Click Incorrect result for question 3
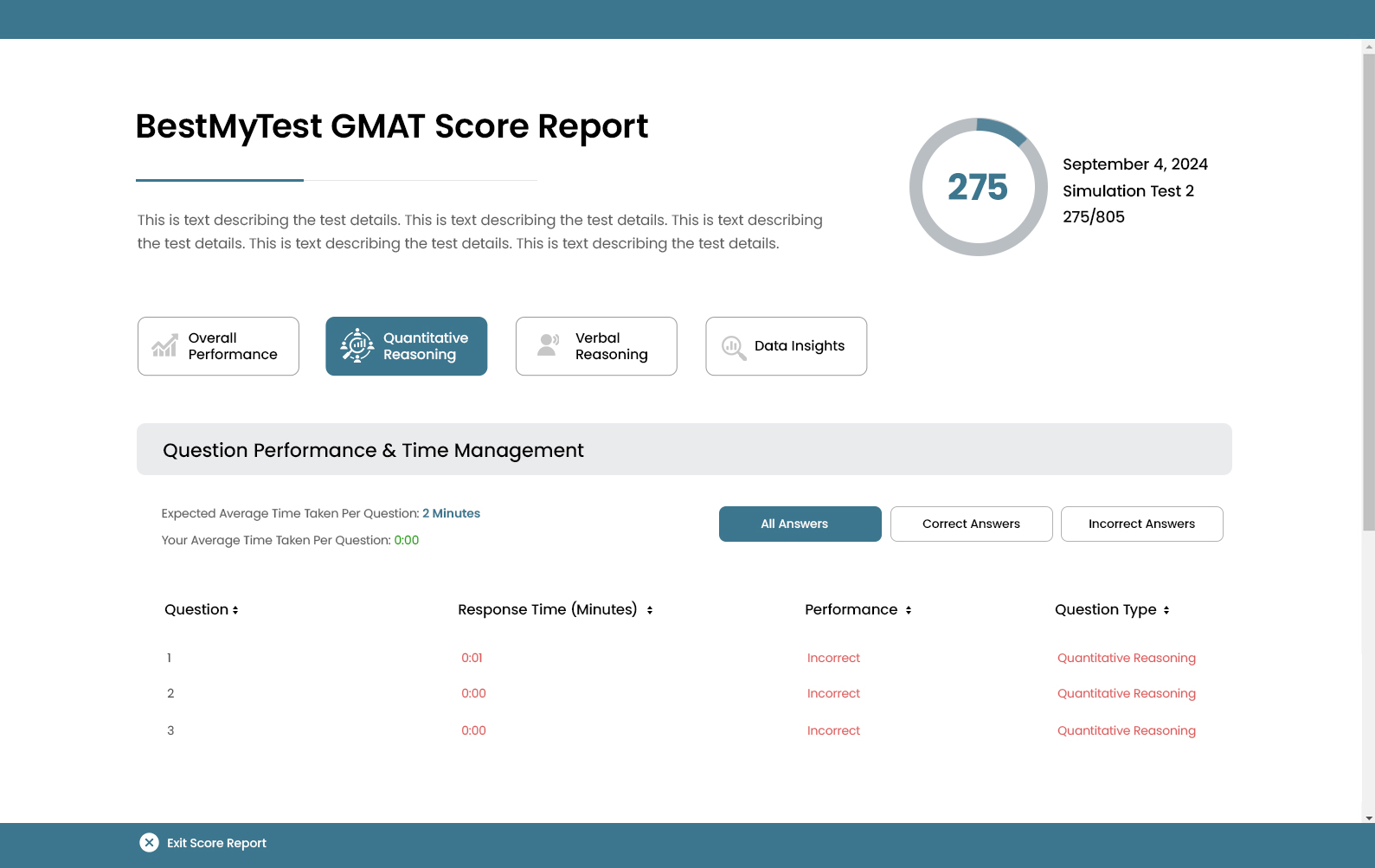 click(x=833, y=730)
